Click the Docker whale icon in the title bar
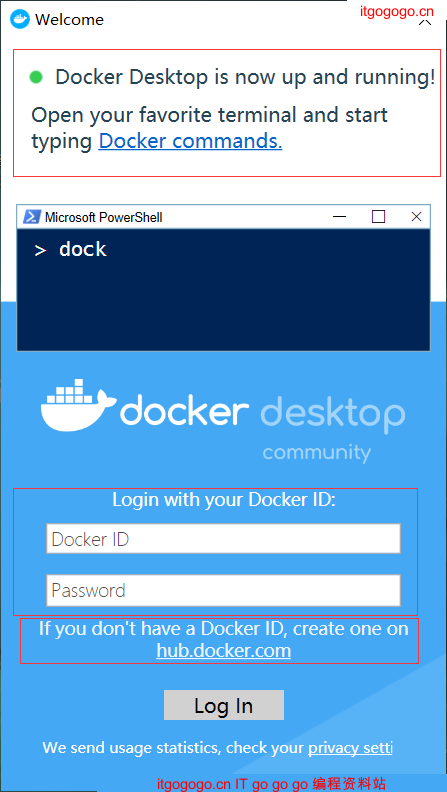This screenshot has height=792, width=447. click(20, 19)
